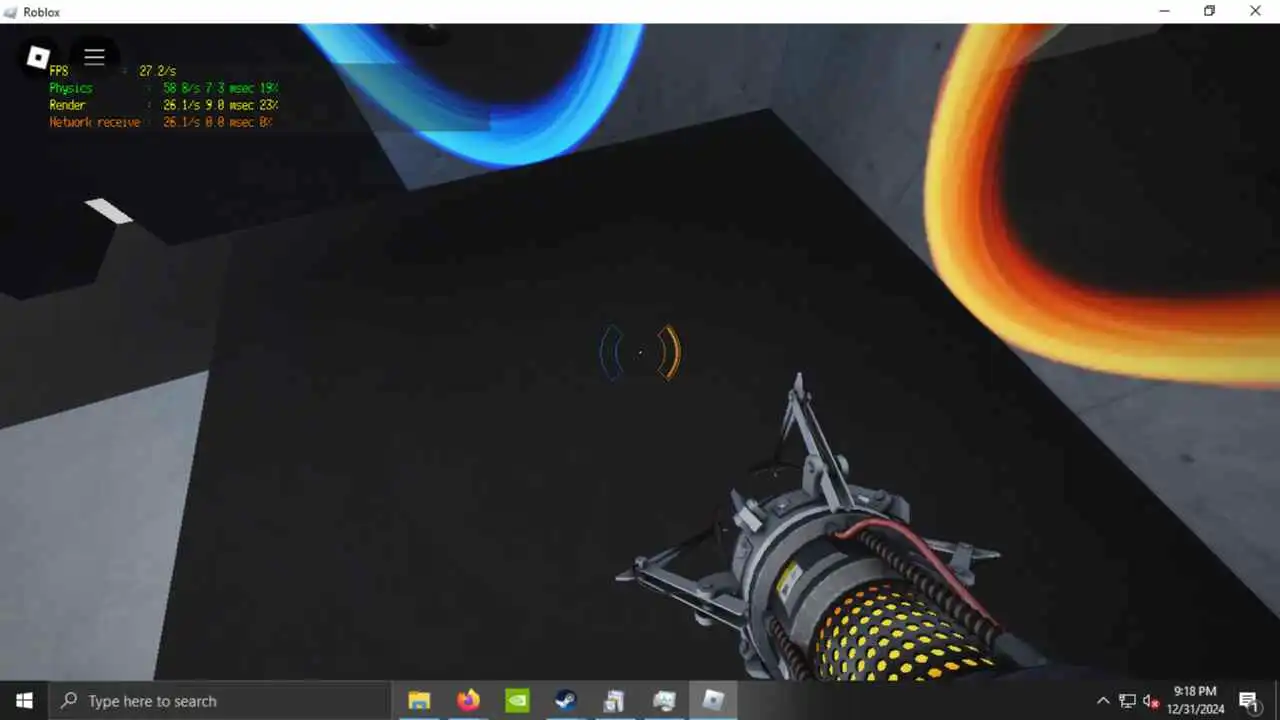
Task: Click the Type here to search box
Action: (219, 701)
